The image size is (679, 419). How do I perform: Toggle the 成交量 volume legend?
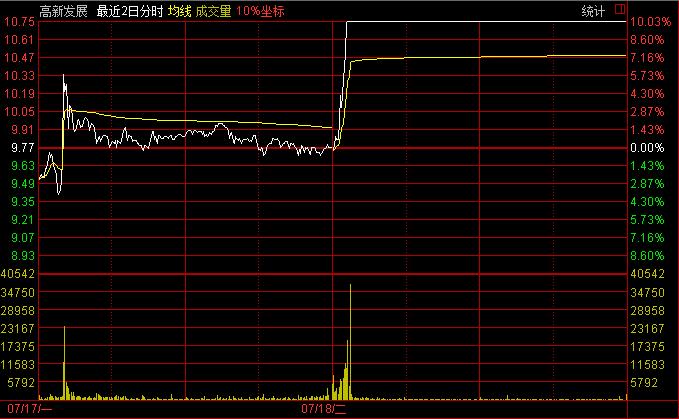[213, 11]
